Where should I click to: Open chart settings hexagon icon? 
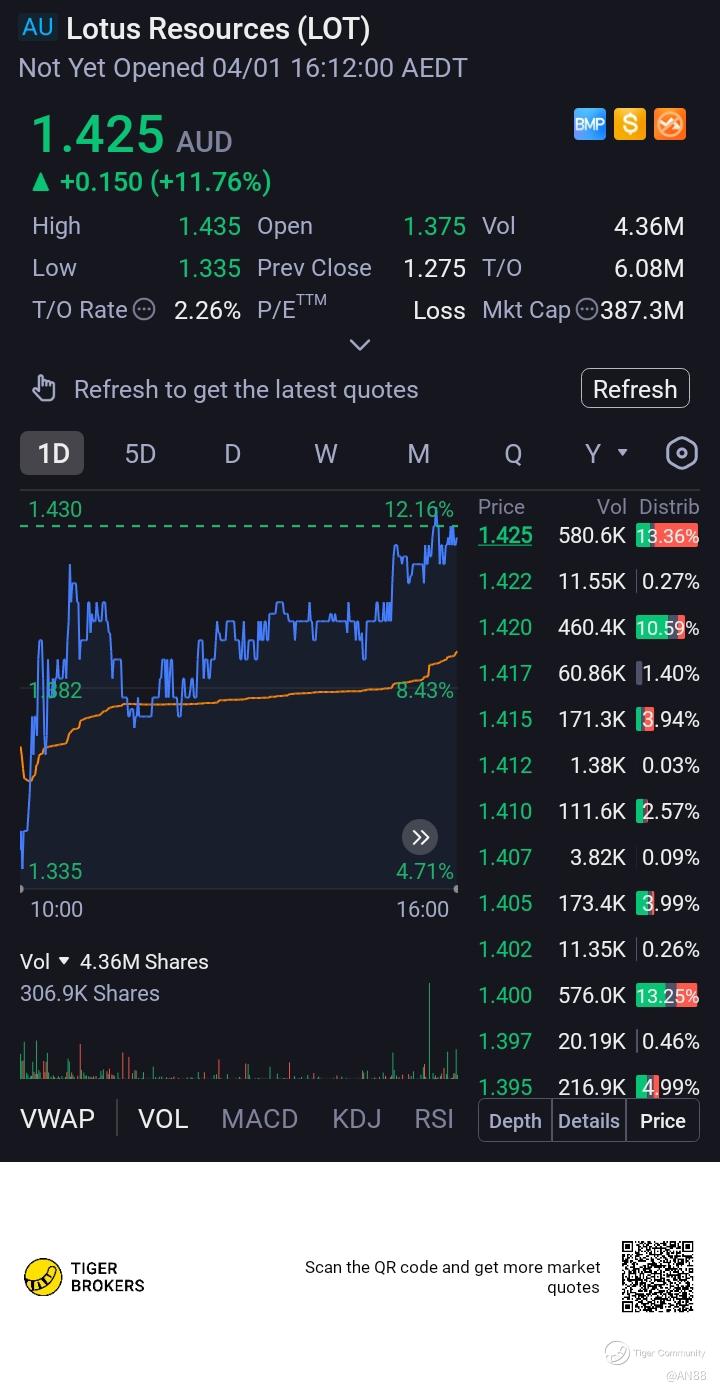681,453
